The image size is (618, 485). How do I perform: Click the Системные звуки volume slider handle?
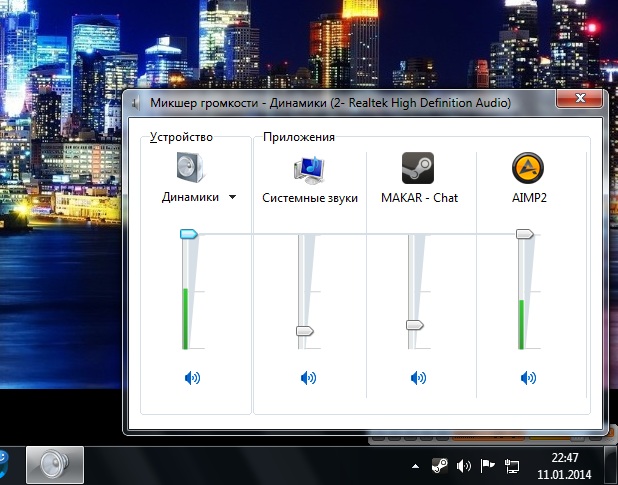[x=305, y=331]
